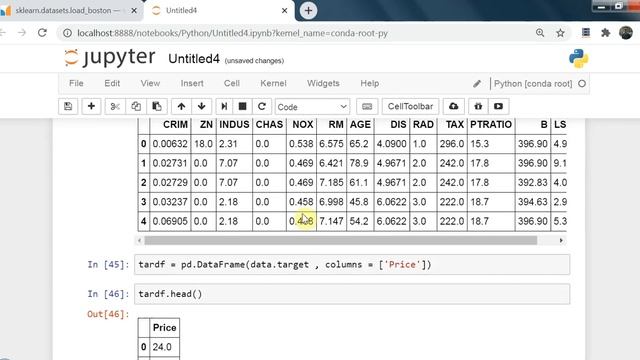Click the Python [conda root] kernel label

click(533, 84)
